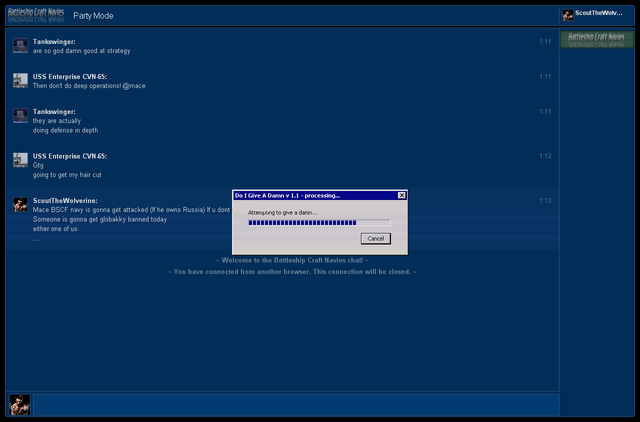Screen dimensions: 640x422
Task: Click message 'Then dont do deep operations! @mace'
Action: pos(89,86)
